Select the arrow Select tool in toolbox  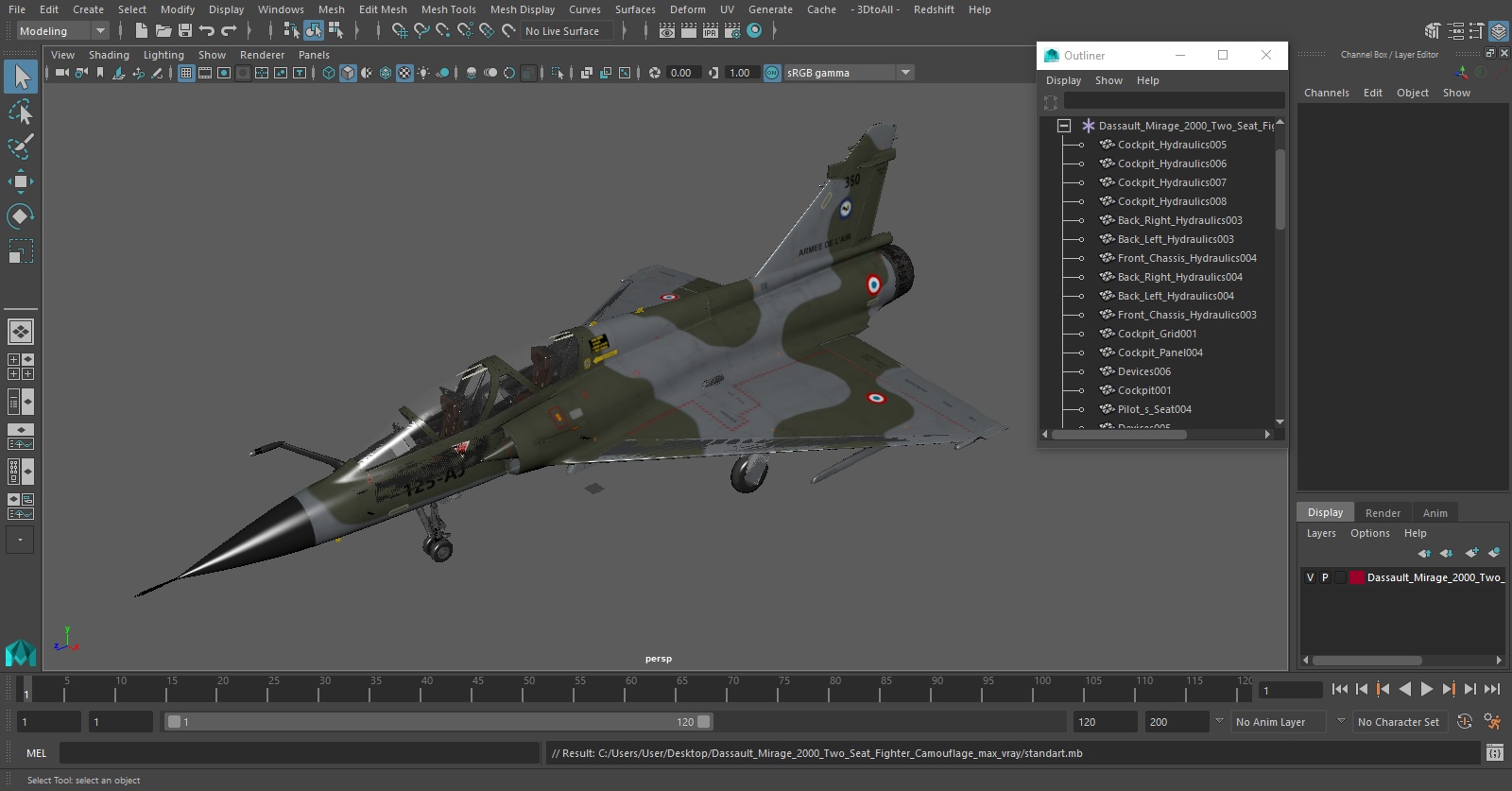21,77
